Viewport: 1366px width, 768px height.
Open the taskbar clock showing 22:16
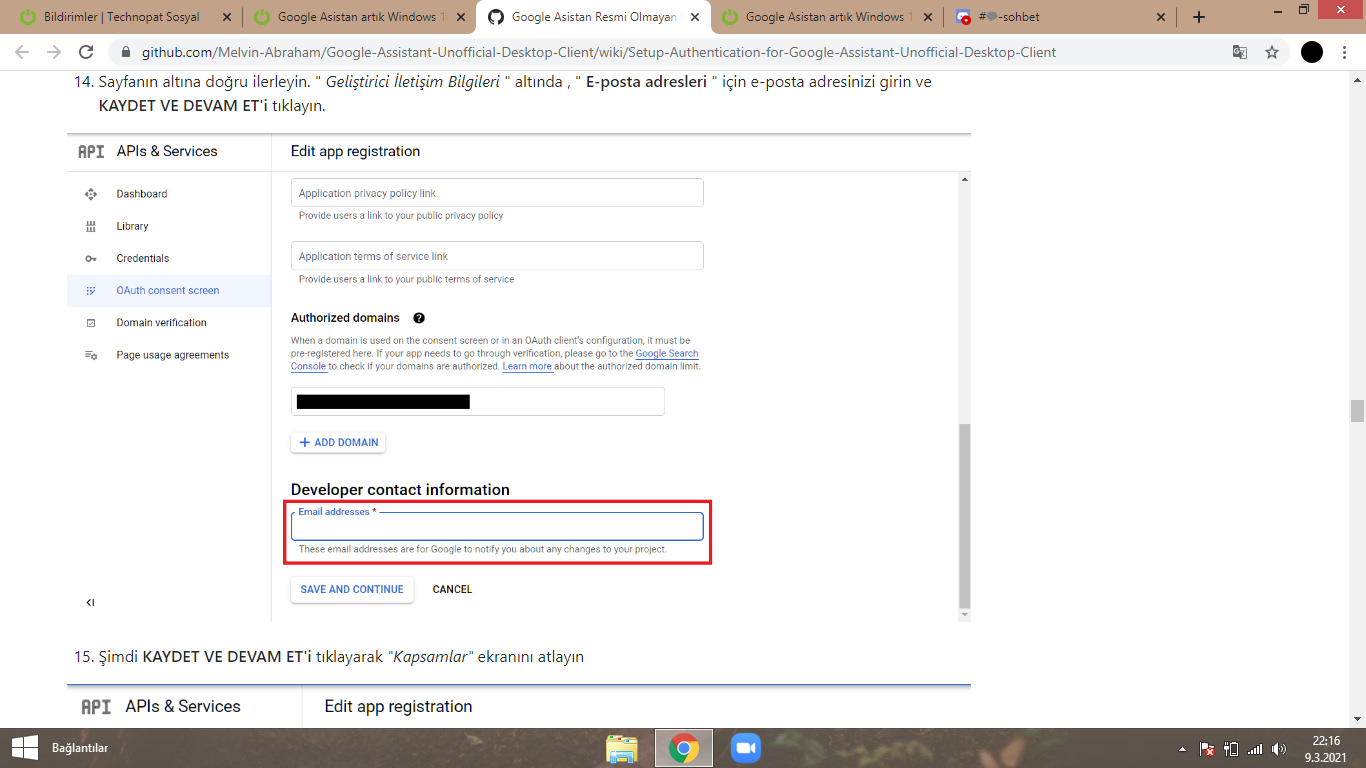coord(1326,748)
